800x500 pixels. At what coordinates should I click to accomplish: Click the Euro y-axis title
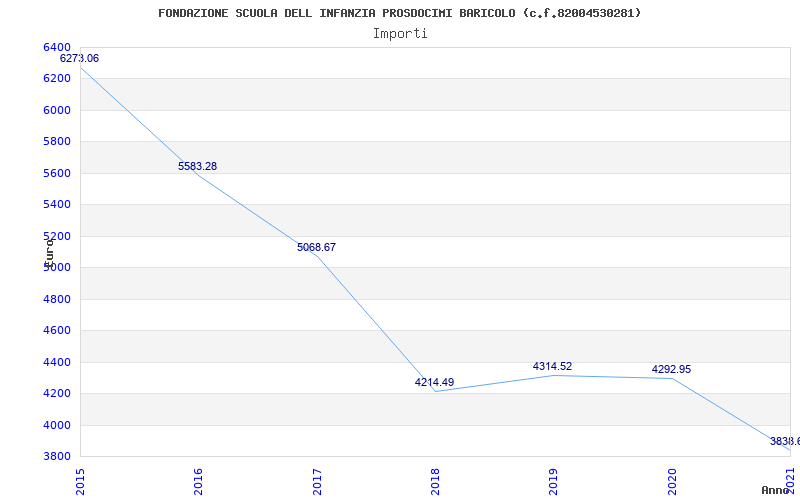click(x=49, y=251)
